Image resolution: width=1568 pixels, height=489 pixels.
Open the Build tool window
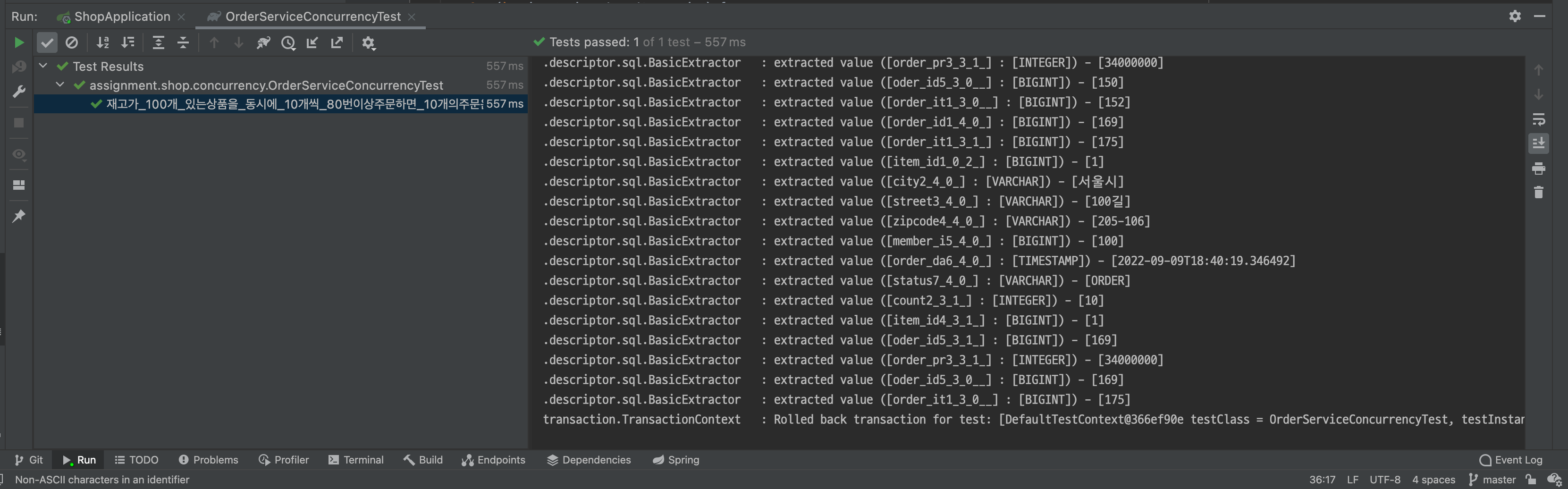(423, 460)
